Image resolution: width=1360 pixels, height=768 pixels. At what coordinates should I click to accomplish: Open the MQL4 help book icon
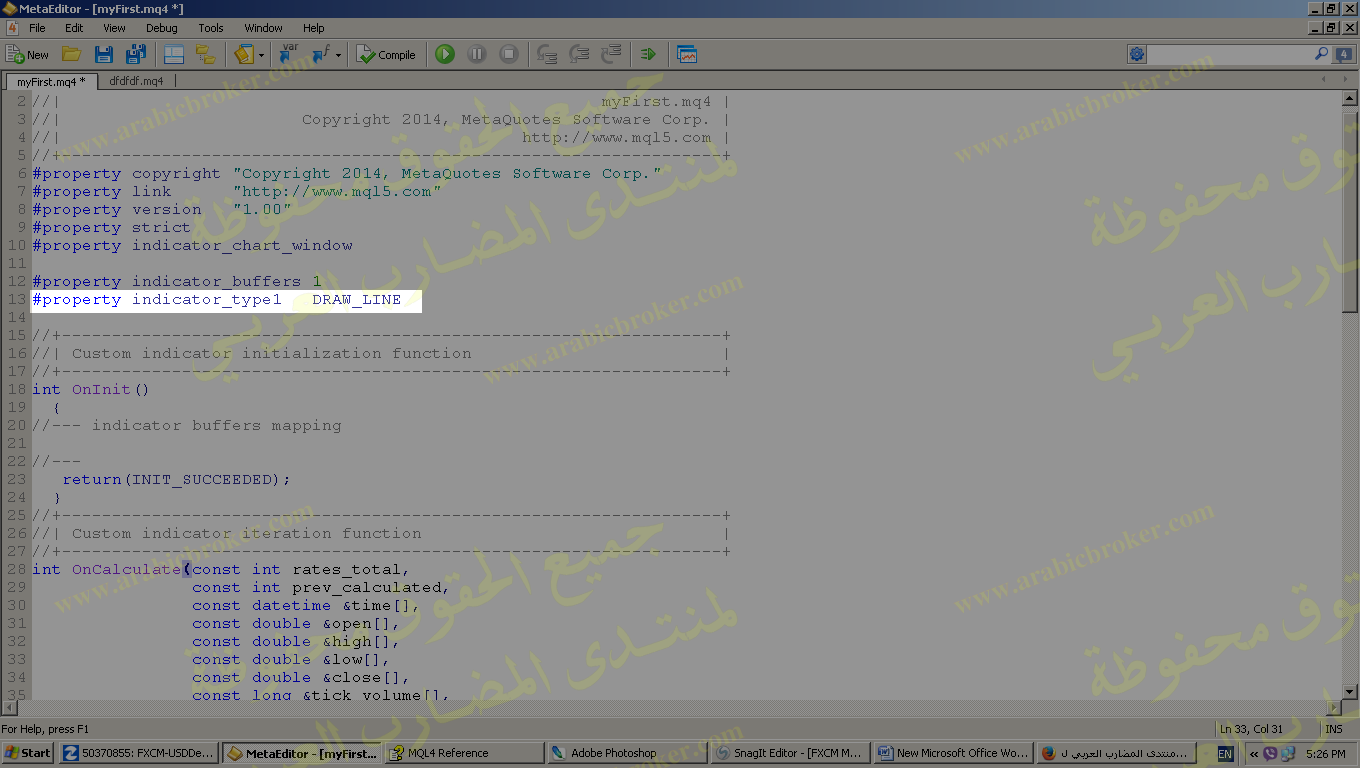(x=244, y=55)
